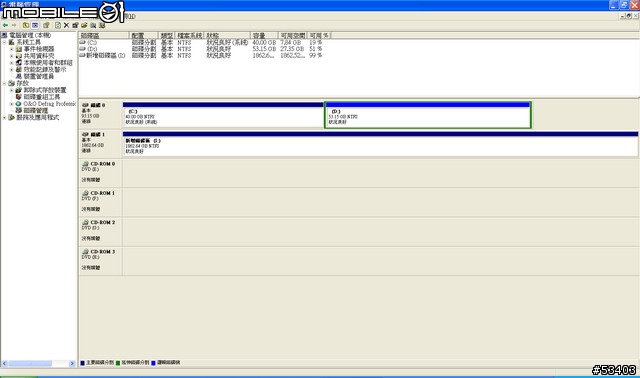Click the green extended partition legend swatch

pyautogui.click(x=118, y=362)
